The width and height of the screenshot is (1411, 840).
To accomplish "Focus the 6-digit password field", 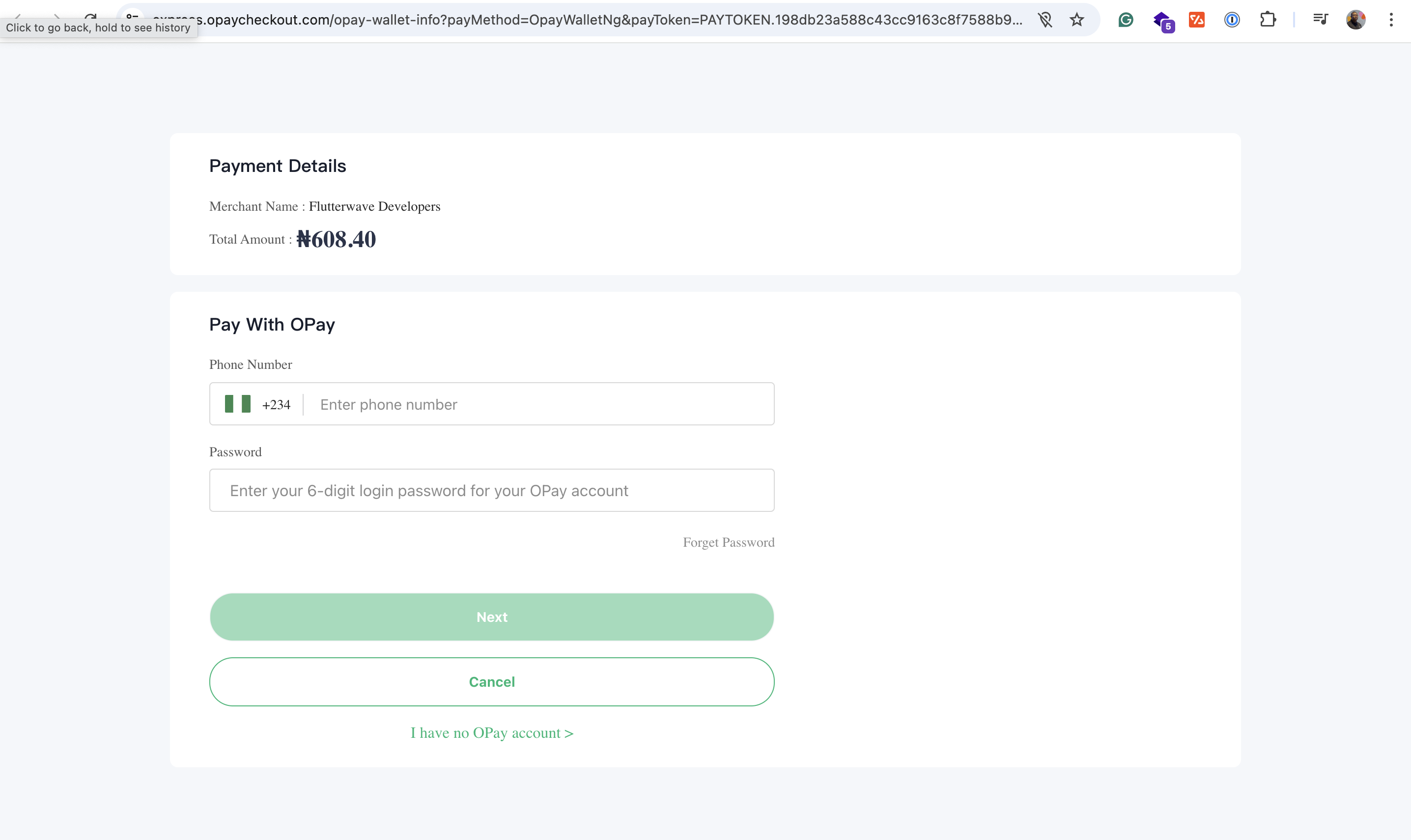I will tap(492, 490).
